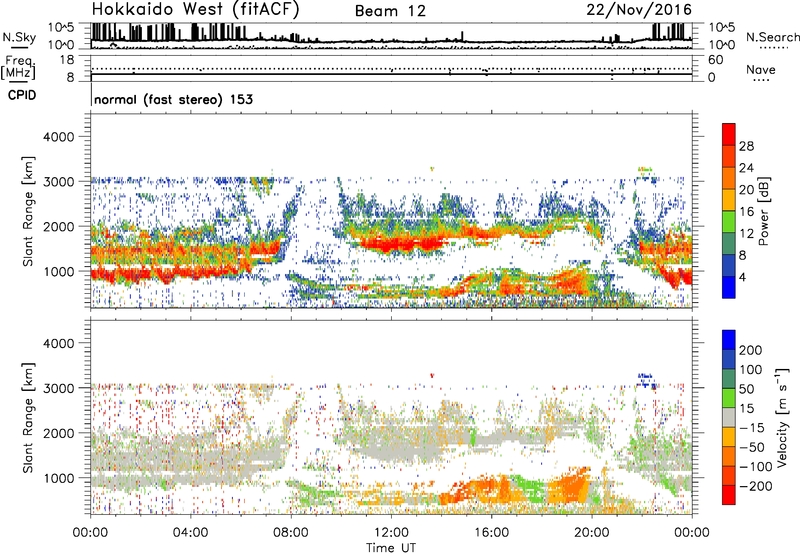Click the 'Hokkaido West (fitACF)' title text
The image size is (800, 554).
(x=195, y=10)
